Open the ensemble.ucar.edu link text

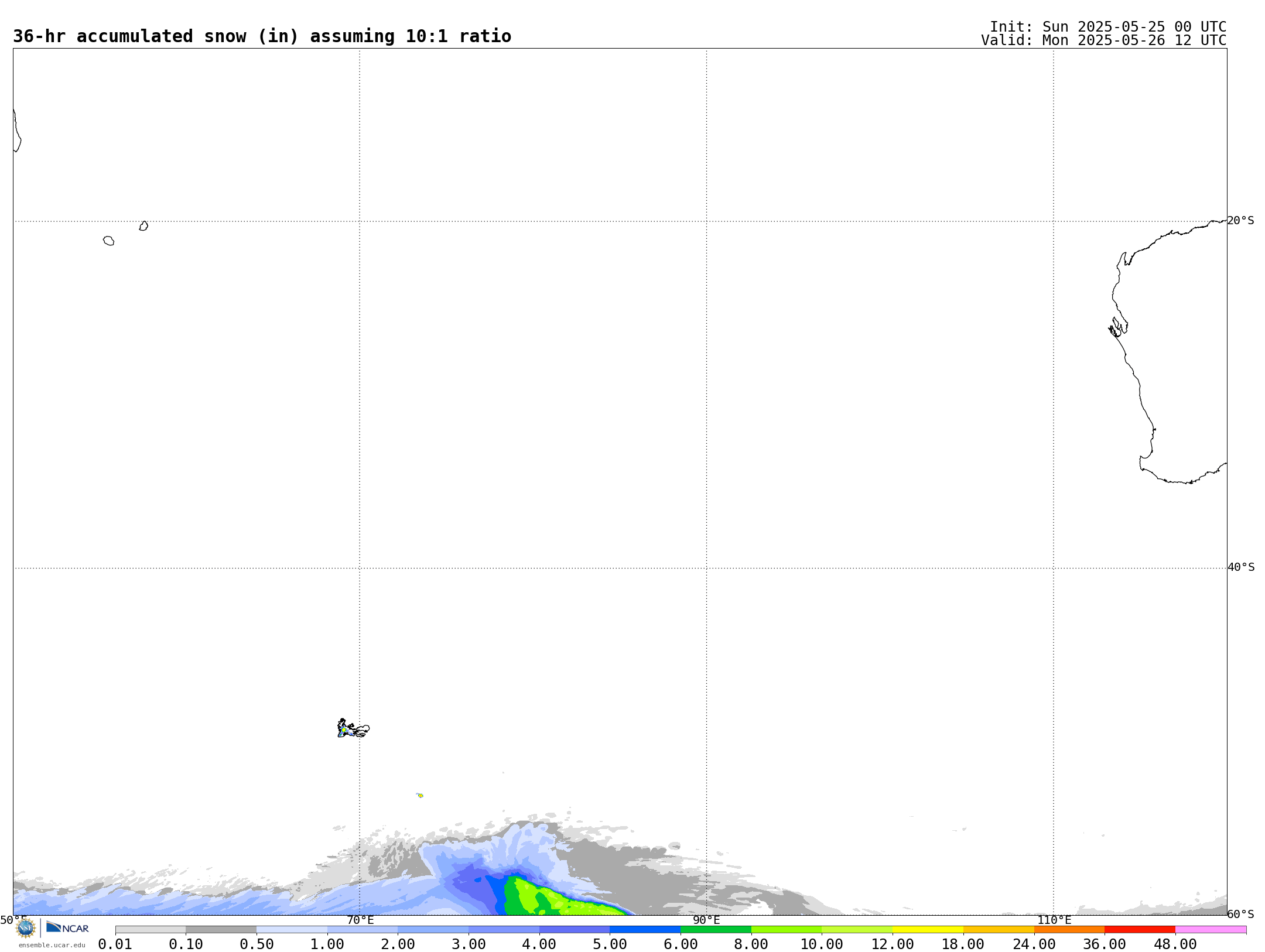click(52, 945)
